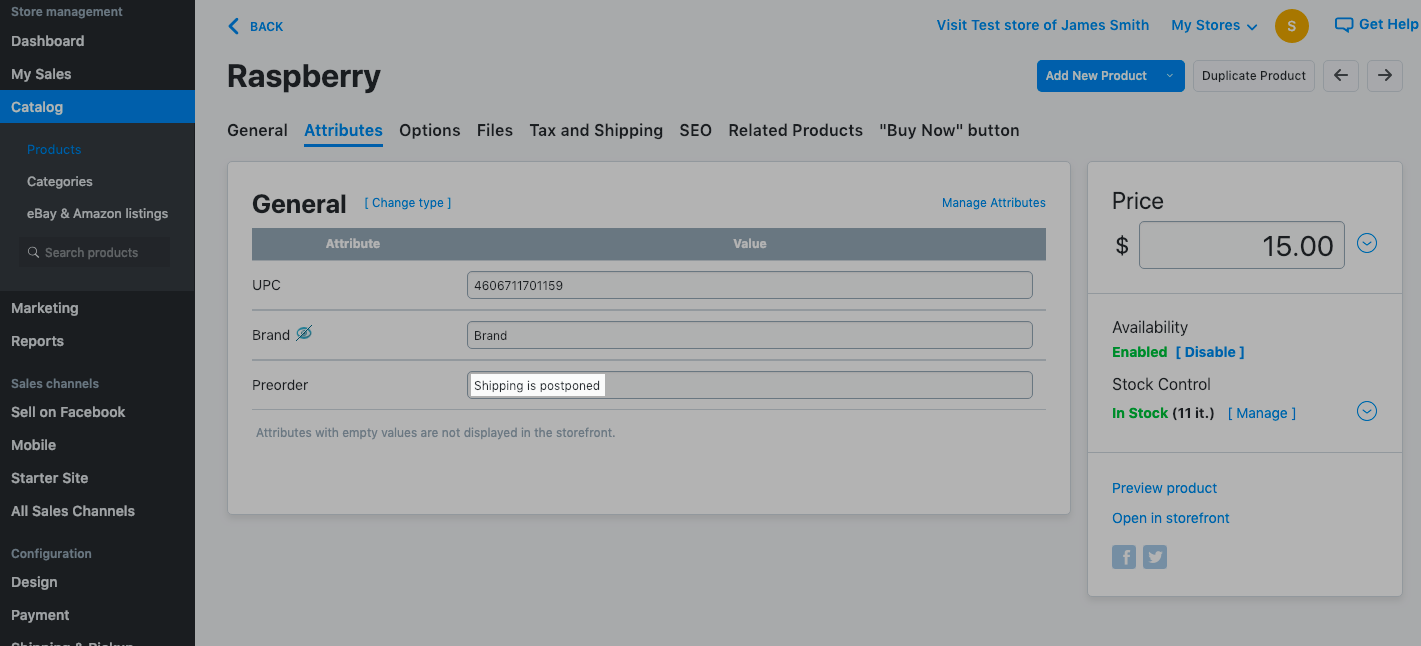Click the search products magnifier icon

[x=34, y=253]
